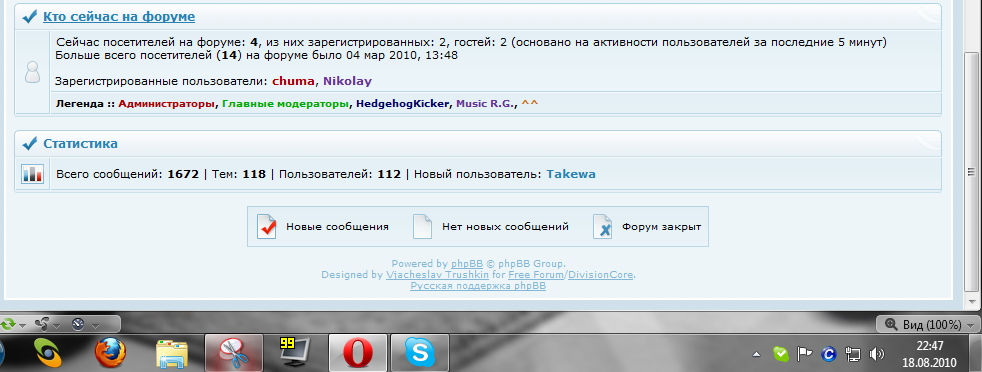Click Opera Turbo speedometer icon
This screenshot has height=372, width=982.
click(x=78, y=324)
